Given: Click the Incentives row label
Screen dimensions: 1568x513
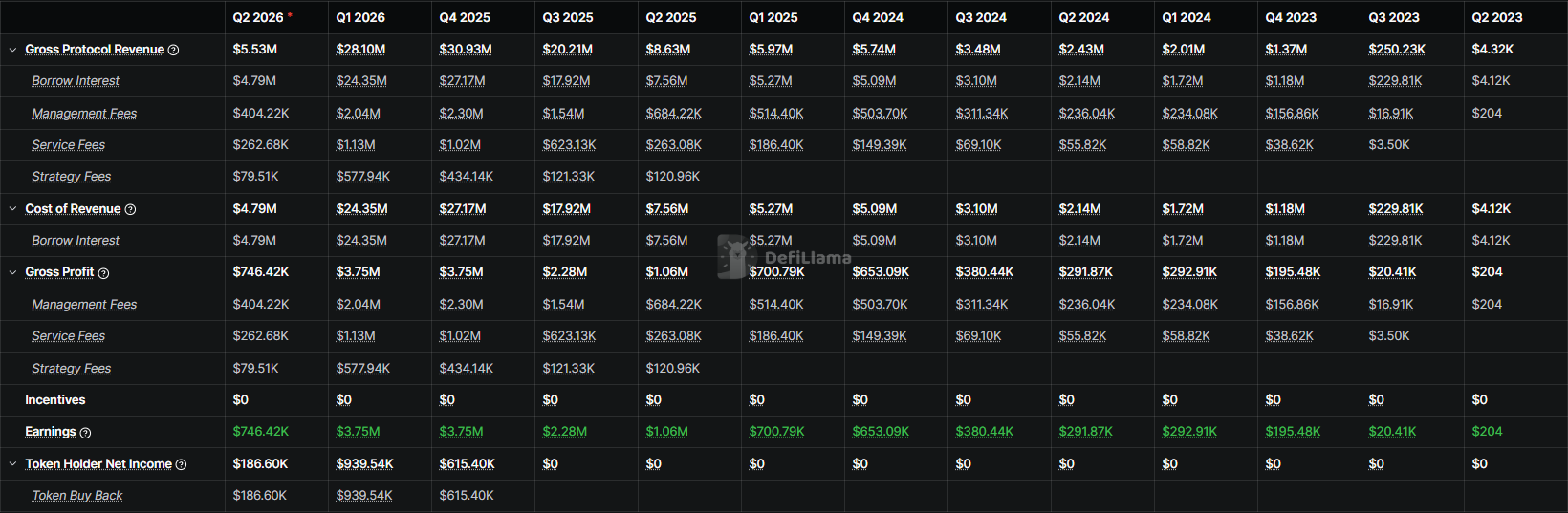Looking at the screenshot, I should pyautogui.click(x=55, y=400).
